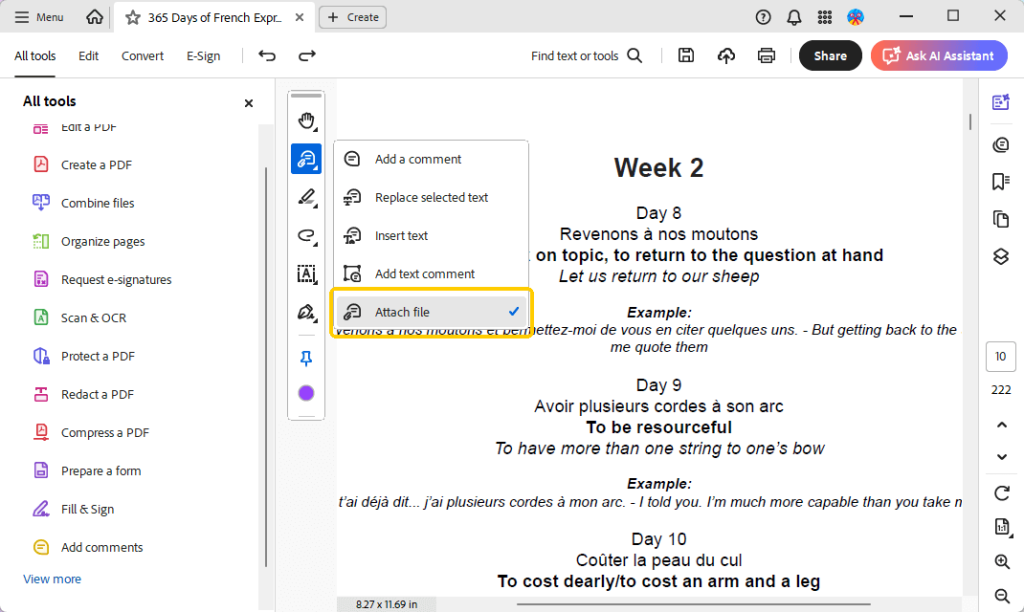Pin the comment toolbar open

306,358
